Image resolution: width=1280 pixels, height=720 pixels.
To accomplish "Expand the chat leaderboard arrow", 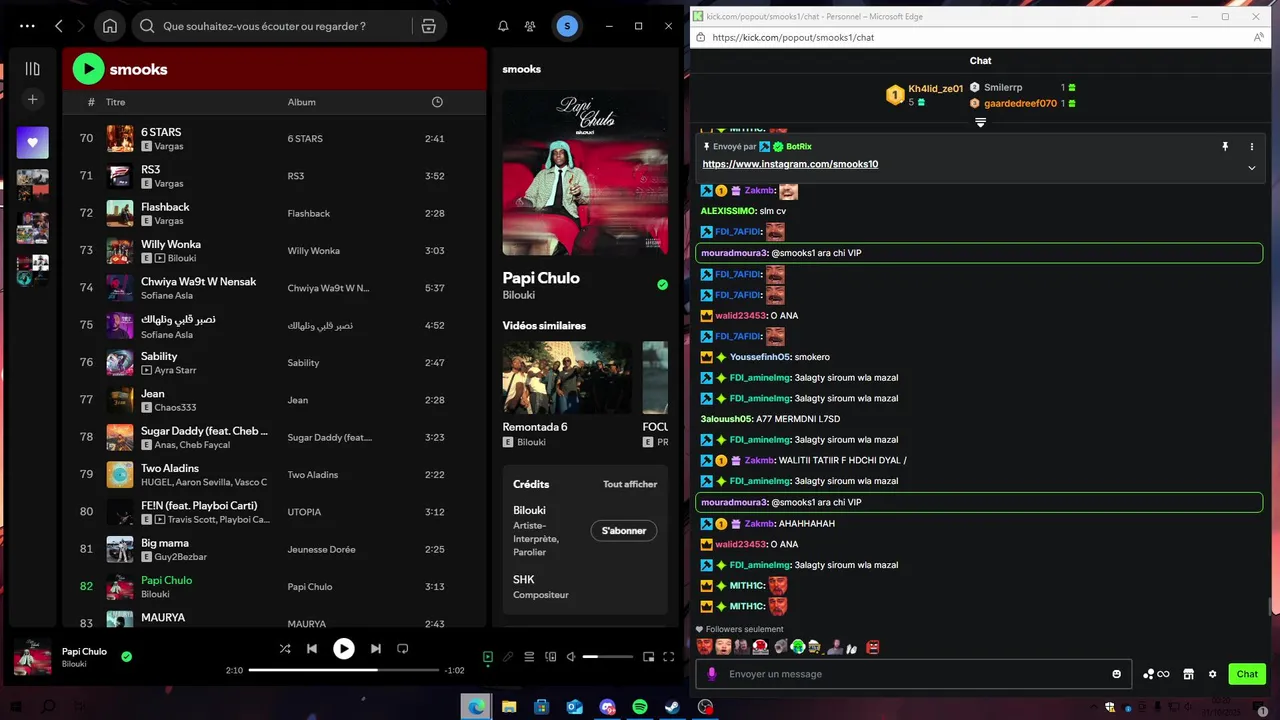I will [x=980, y=122].
